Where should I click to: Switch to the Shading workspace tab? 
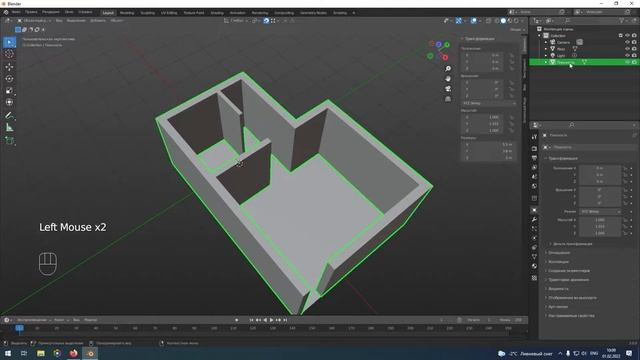pyautogui.click(x=217, y=13)
